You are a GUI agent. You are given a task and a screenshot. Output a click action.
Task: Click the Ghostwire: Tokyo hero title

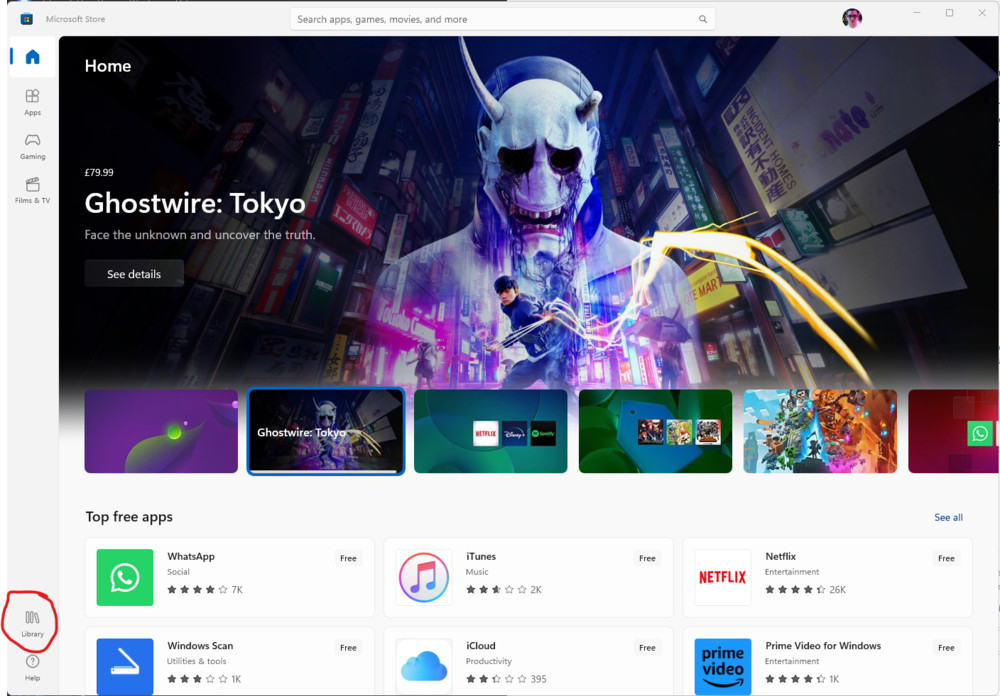(x=195, y=204)
